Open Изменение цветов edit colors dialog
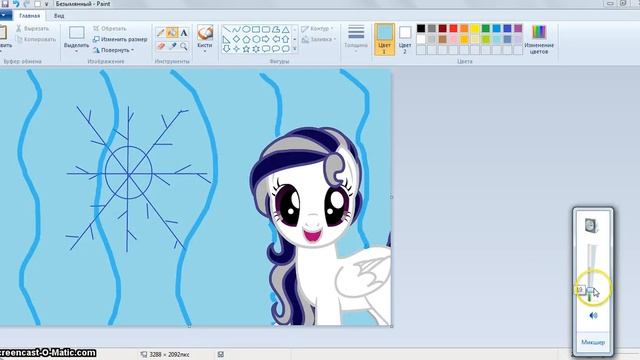This screenshot has width=640, height=360. click(539, 39)
